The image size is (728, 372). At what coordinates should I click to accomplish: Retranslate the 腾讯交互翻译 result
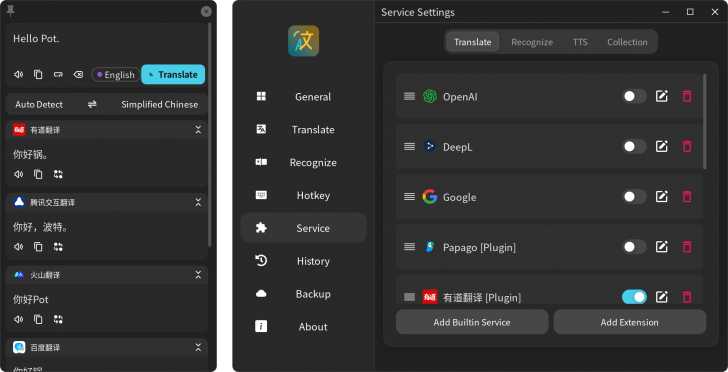click(58, 247)
